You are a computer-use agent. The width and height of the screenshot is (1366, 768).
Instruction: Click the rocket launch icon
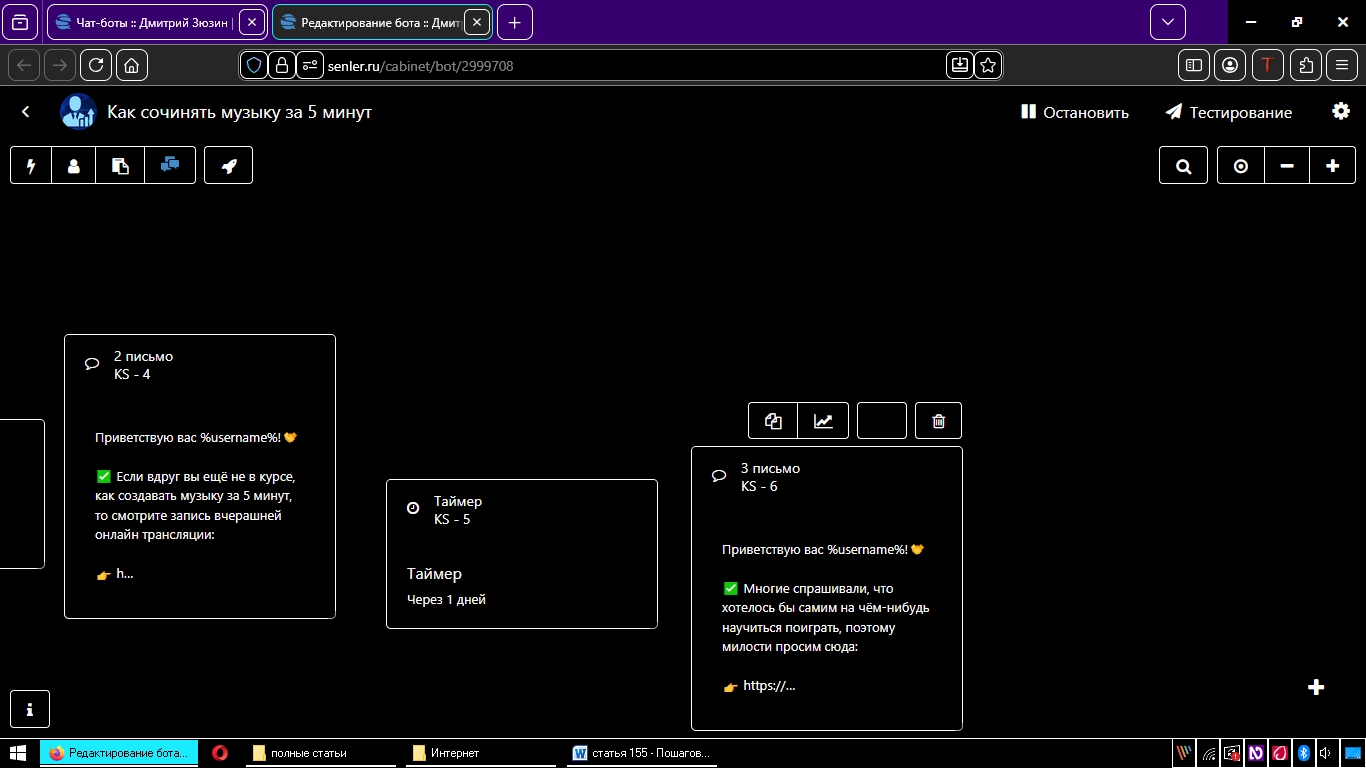point(229,166)
